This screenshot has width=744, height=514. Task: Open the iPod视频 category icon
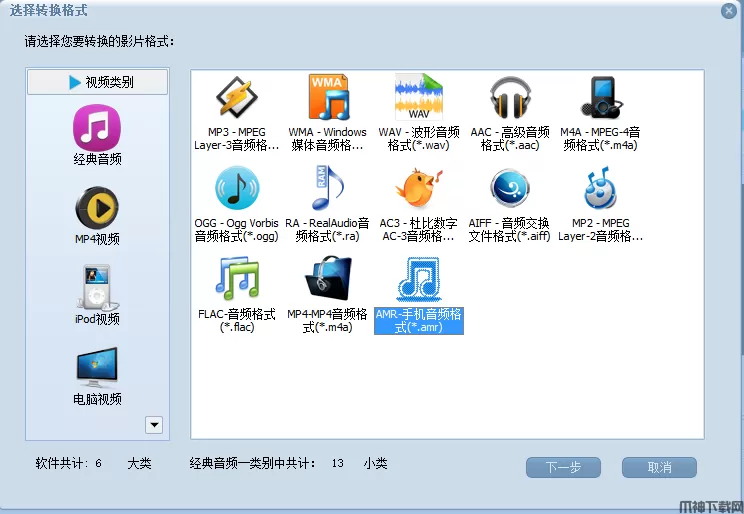point(97,288)
